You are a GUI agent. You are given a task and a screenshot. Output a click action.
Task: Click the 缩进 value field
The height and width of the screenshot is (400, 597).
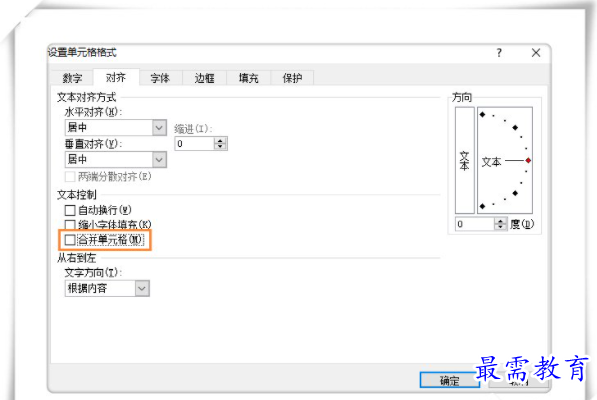[194, 144]
